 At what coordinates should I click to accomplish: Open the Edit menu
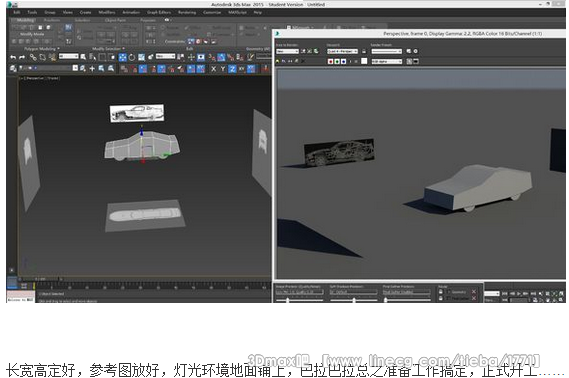16,12
